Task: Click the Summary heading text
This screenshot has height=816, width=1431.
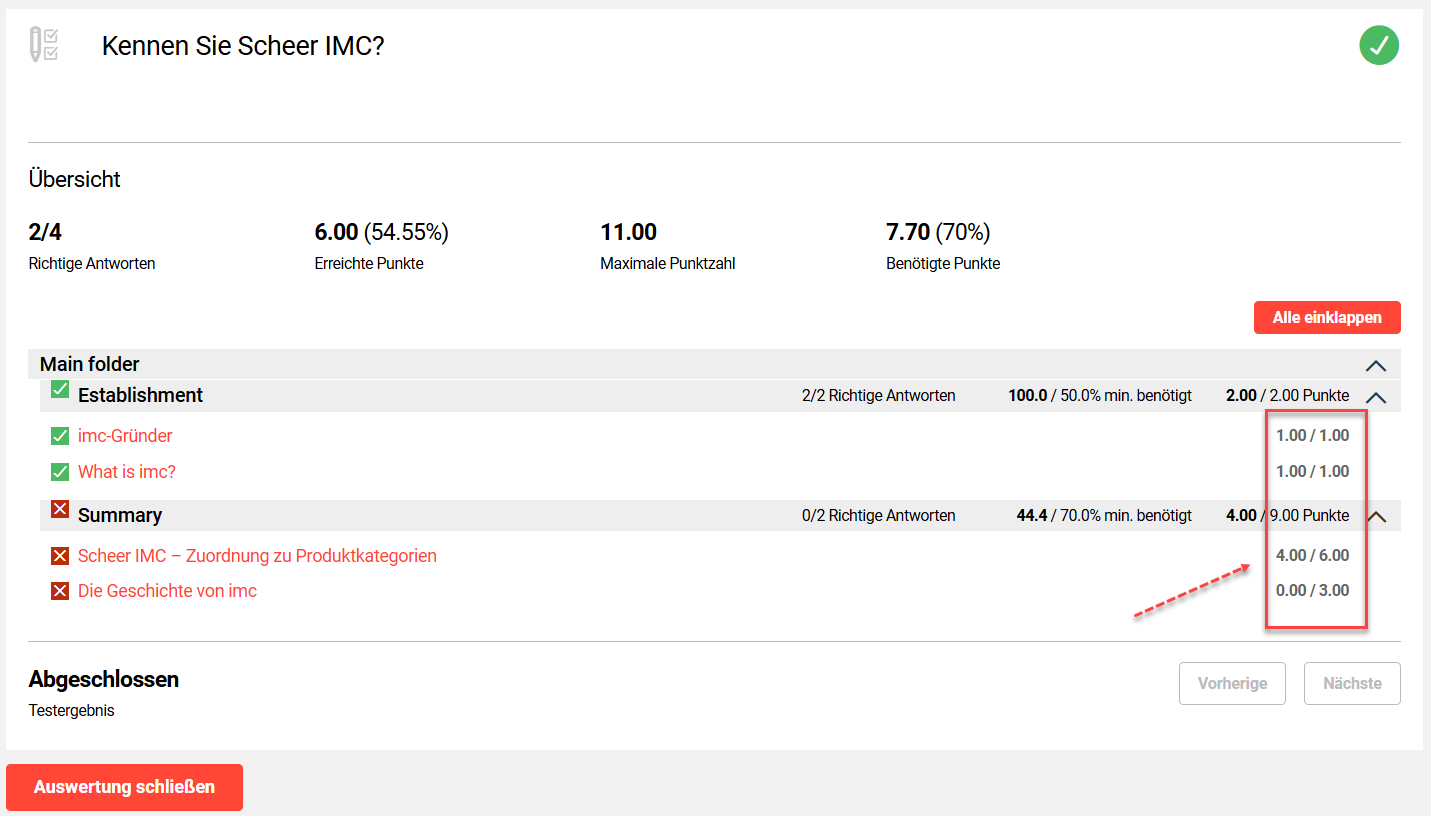Action: coord(120,515)
